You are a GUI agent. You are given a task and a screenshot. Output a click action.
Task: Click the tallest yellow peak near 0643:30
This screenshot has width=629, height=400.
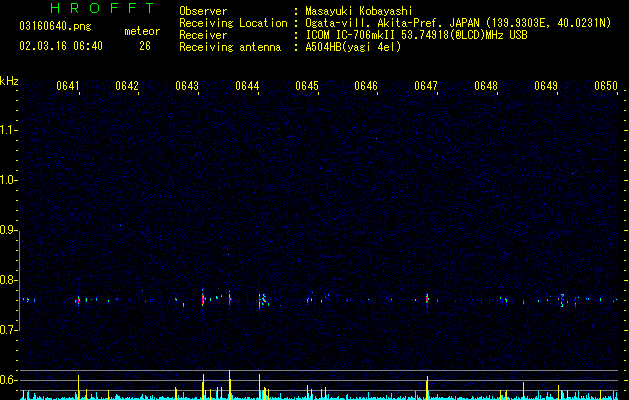point(229,385)
